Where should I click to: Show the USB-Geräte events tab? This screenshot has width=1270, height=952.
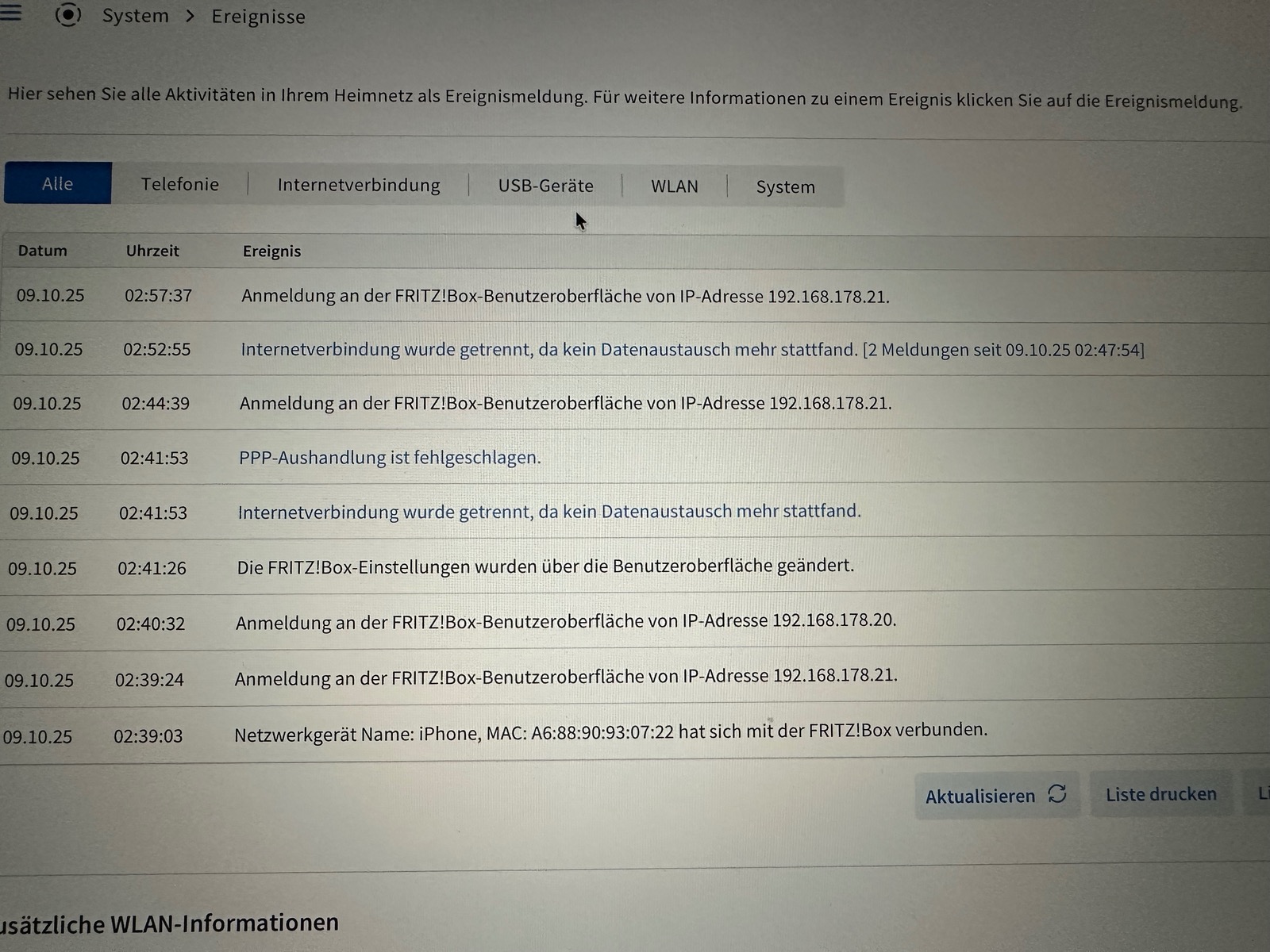click(x=545, y=186)
